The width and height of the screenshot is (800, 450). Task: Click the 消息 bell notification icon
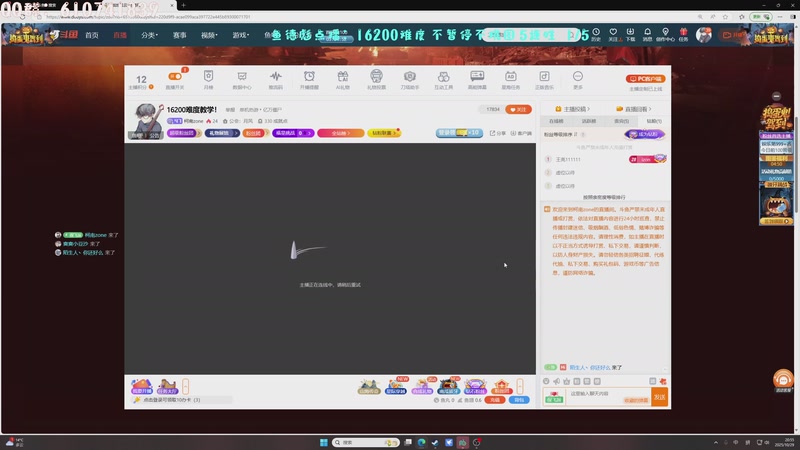647,34
